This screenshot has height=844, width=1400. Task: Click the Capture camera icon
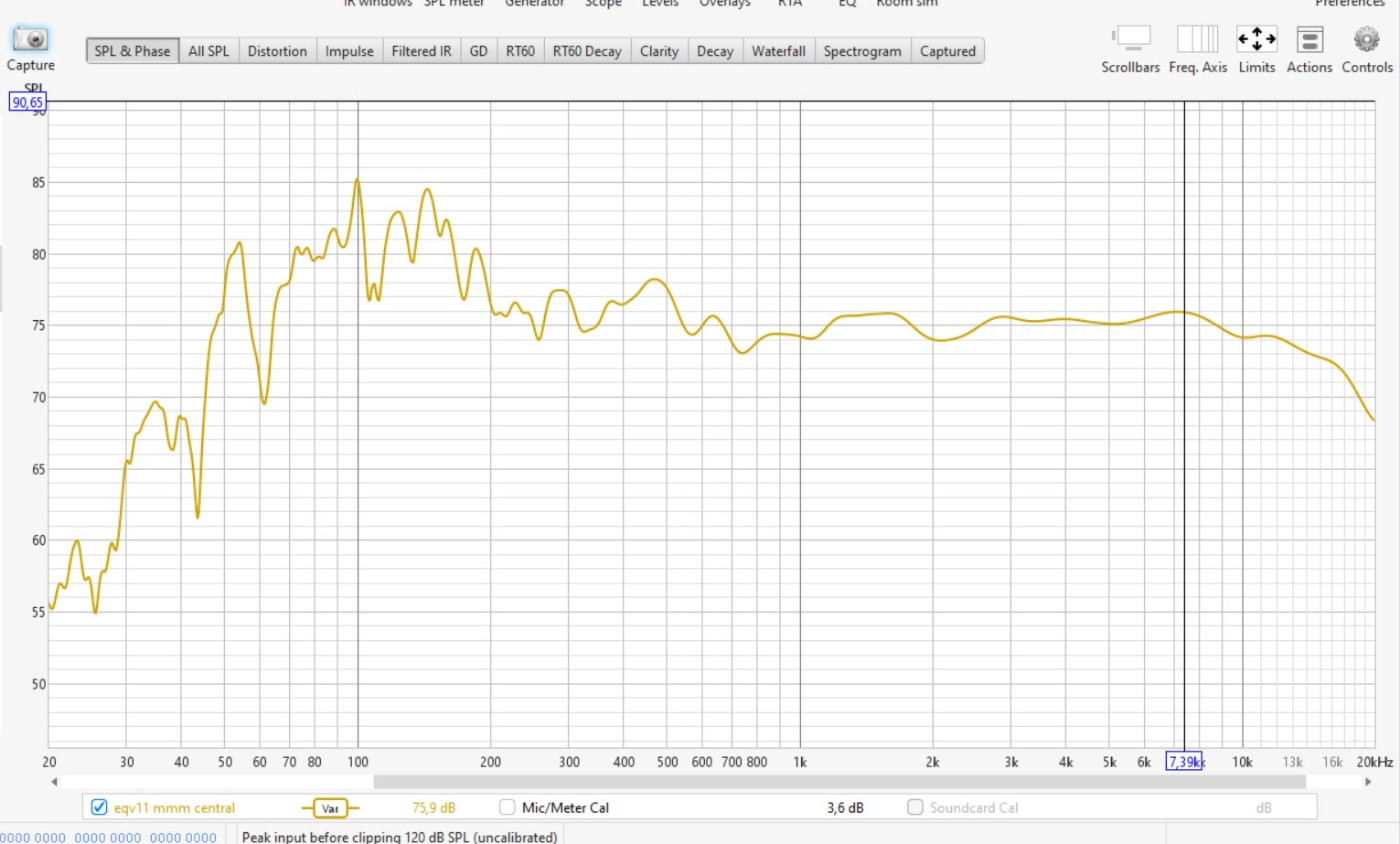[31, 39]
